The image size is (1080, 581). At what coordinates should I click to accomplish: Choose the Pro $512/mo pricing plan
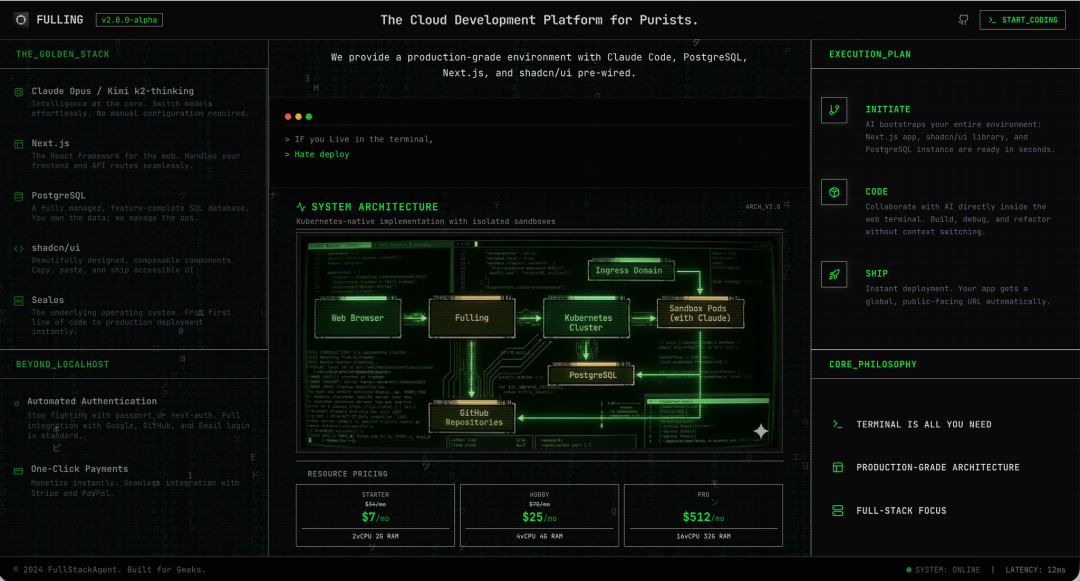(703, 515)
